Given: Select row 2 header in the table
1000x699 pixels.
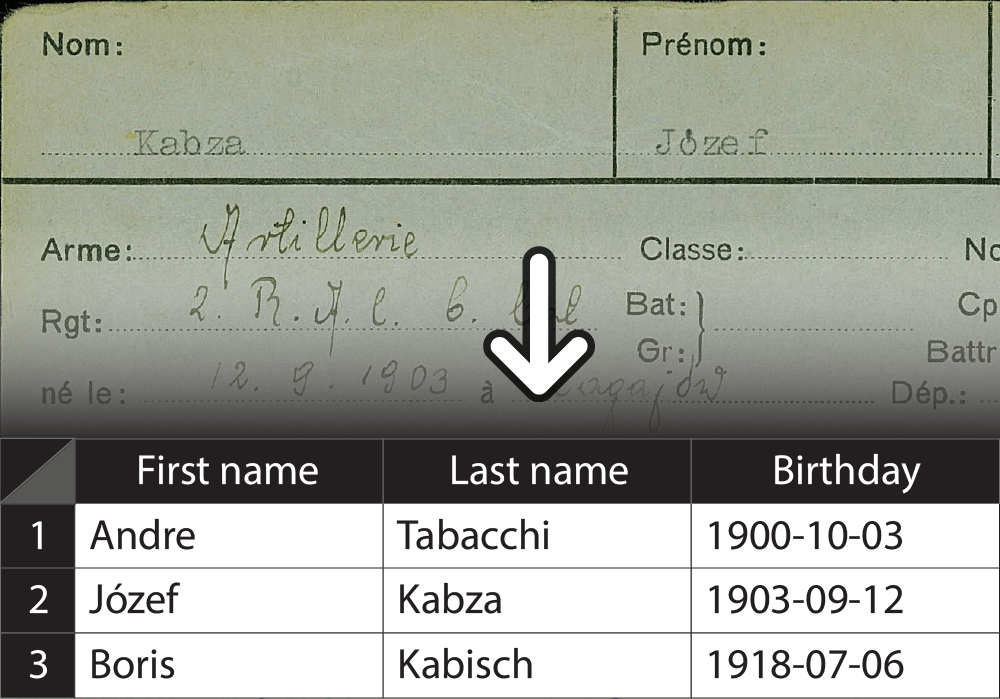Looking at the screenshot, I should 37,600.
